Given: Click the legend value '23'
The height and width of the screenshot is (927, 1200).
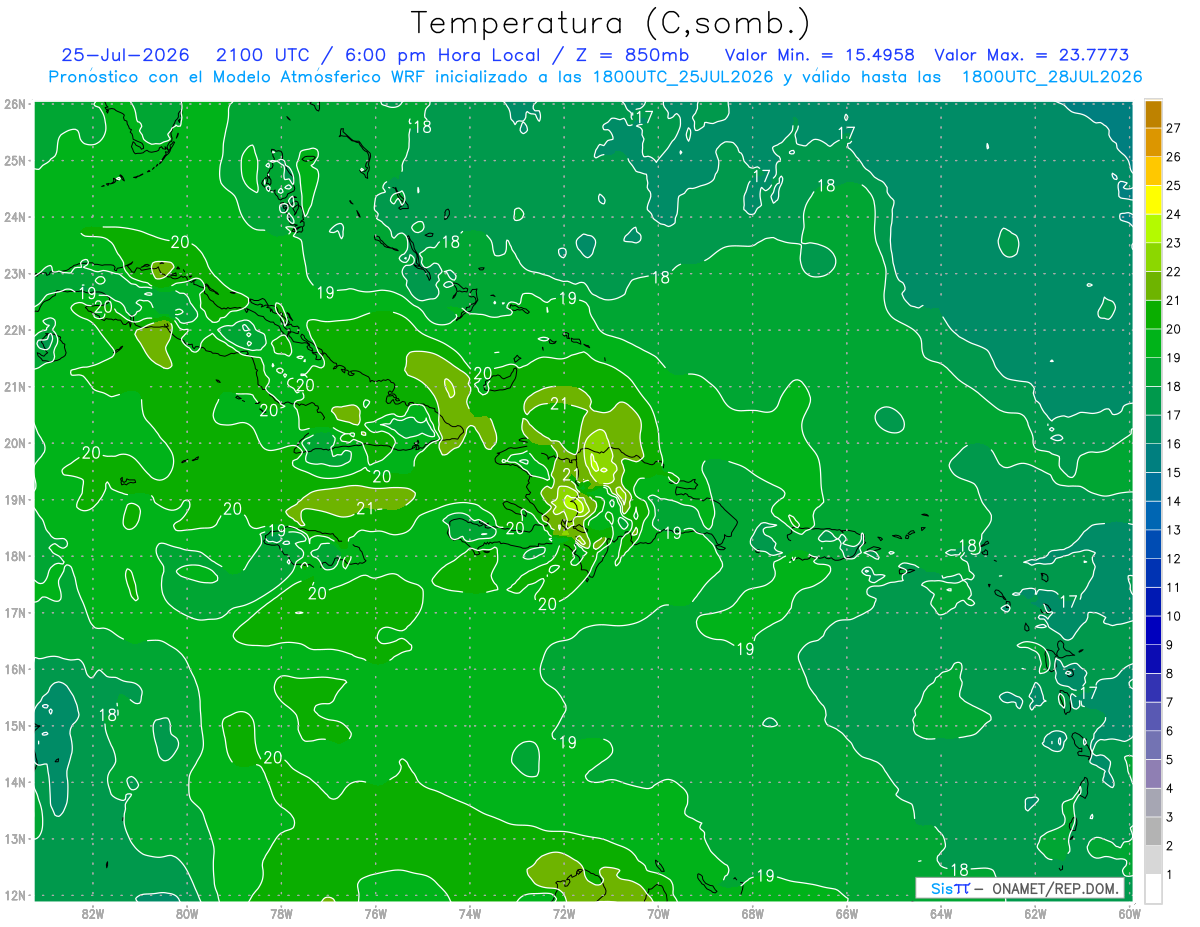Looking at the screenshot, I should pos(1174,243).
